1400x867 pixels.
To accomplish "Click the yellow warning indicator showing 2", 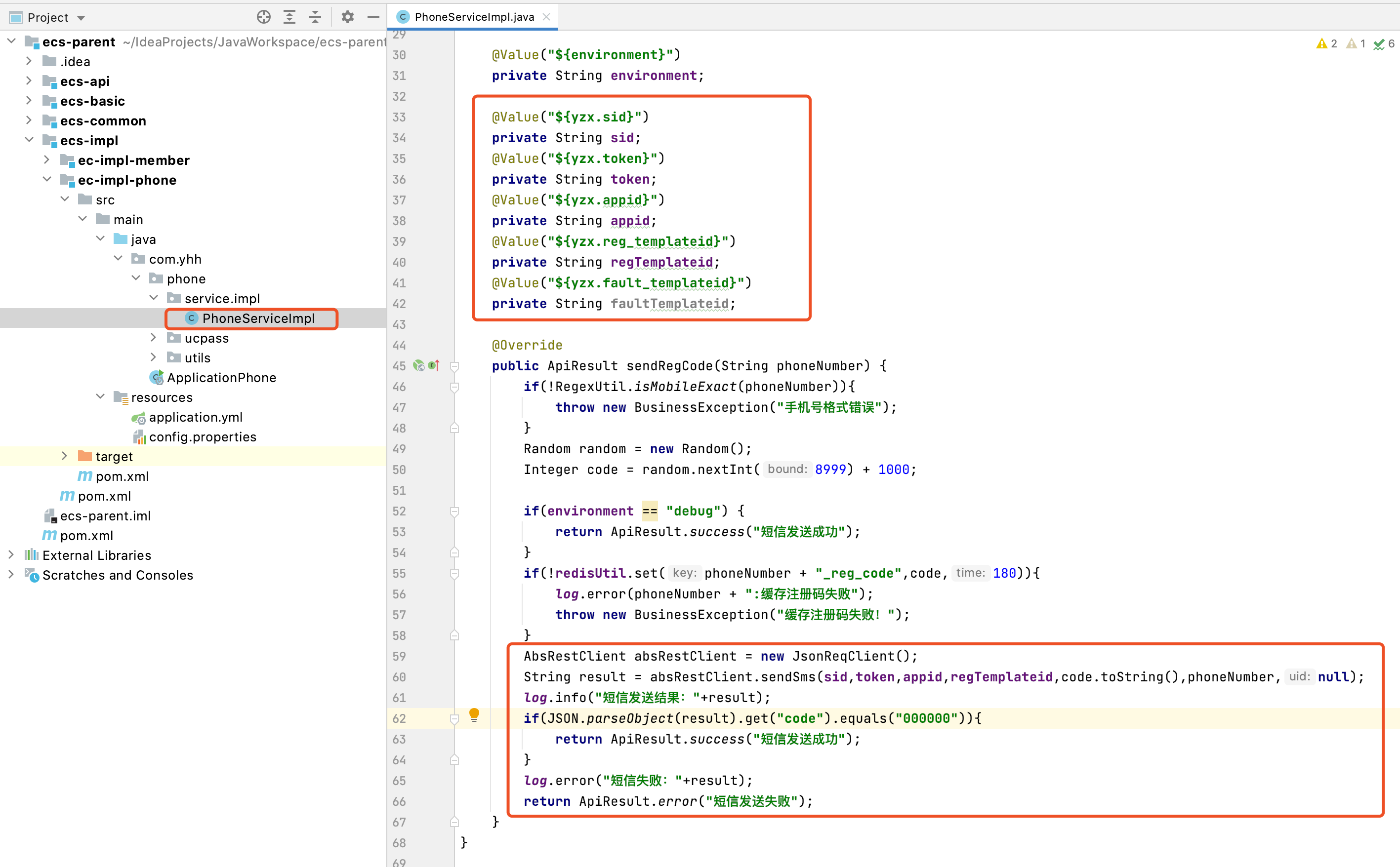I will tap(1326, 43).
